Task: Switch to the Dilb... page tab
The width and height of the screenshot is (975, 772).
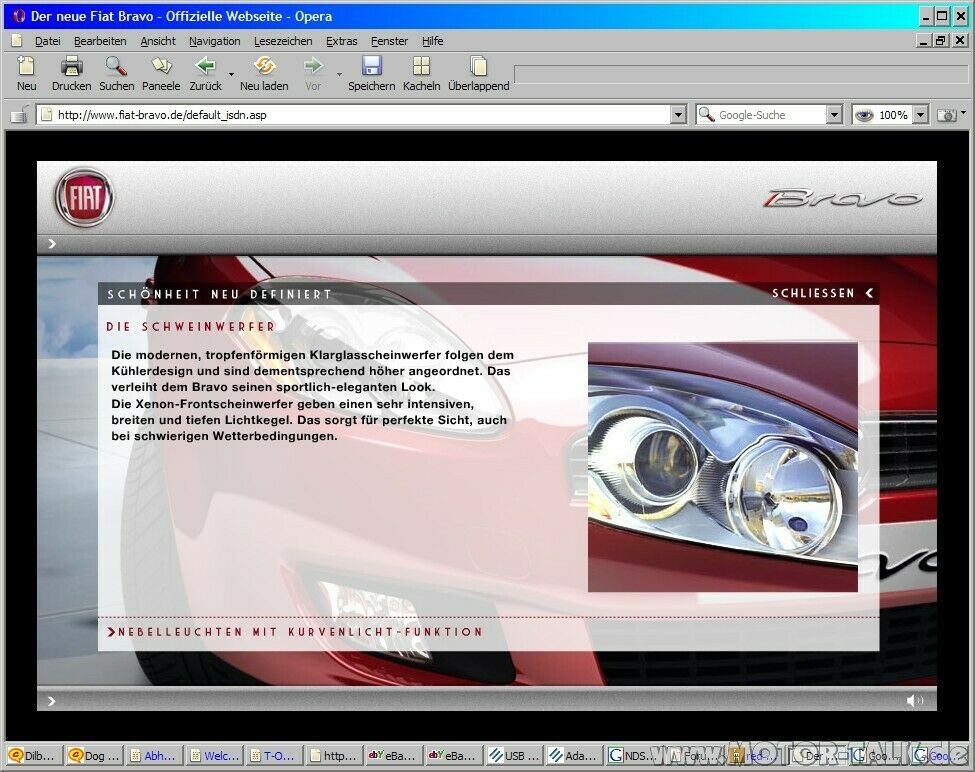Action: pyautogui.click(x=34, y=756)
